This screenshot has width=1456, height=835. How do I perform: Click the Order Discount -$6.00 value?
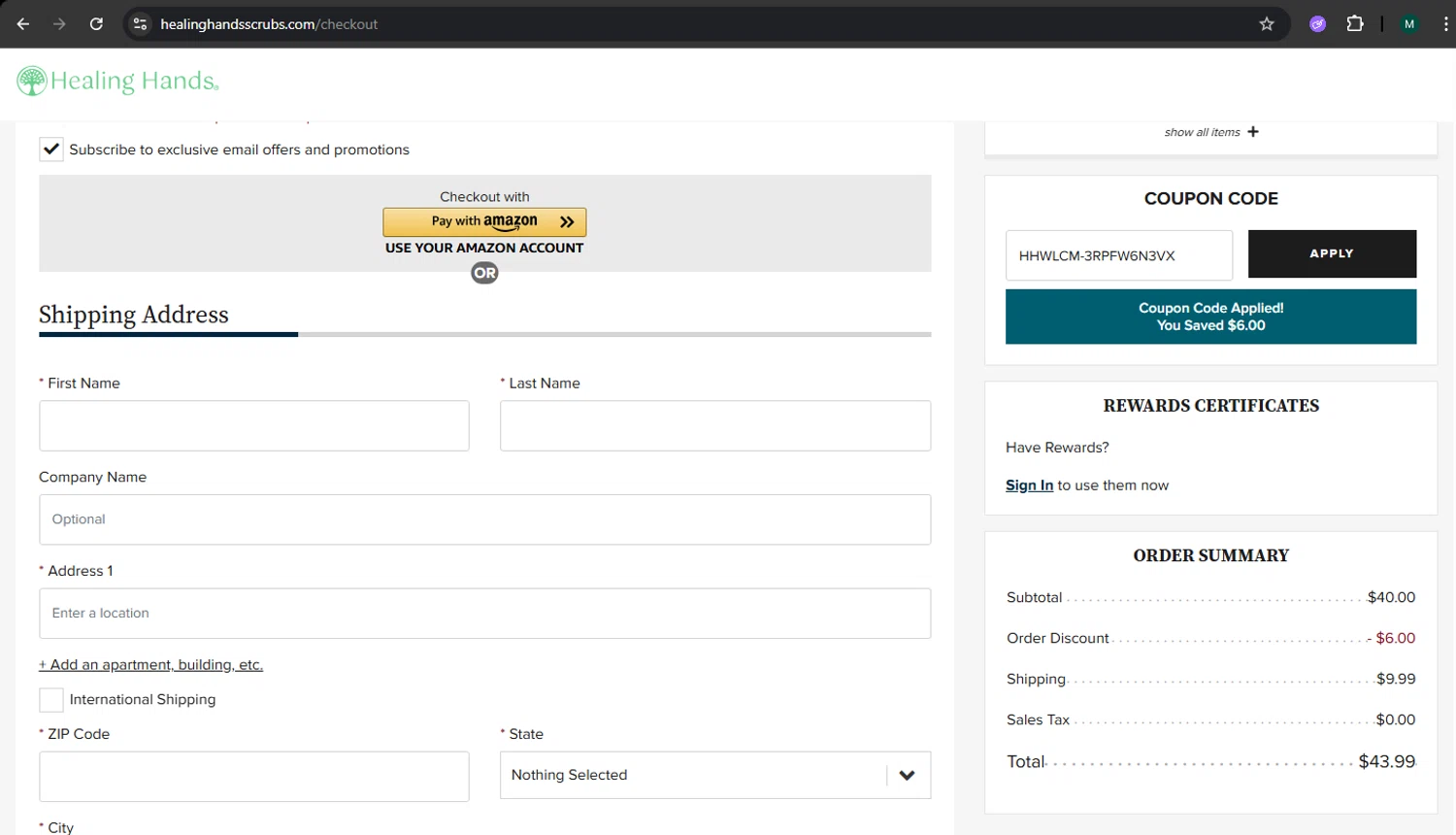coord(1391,638)
